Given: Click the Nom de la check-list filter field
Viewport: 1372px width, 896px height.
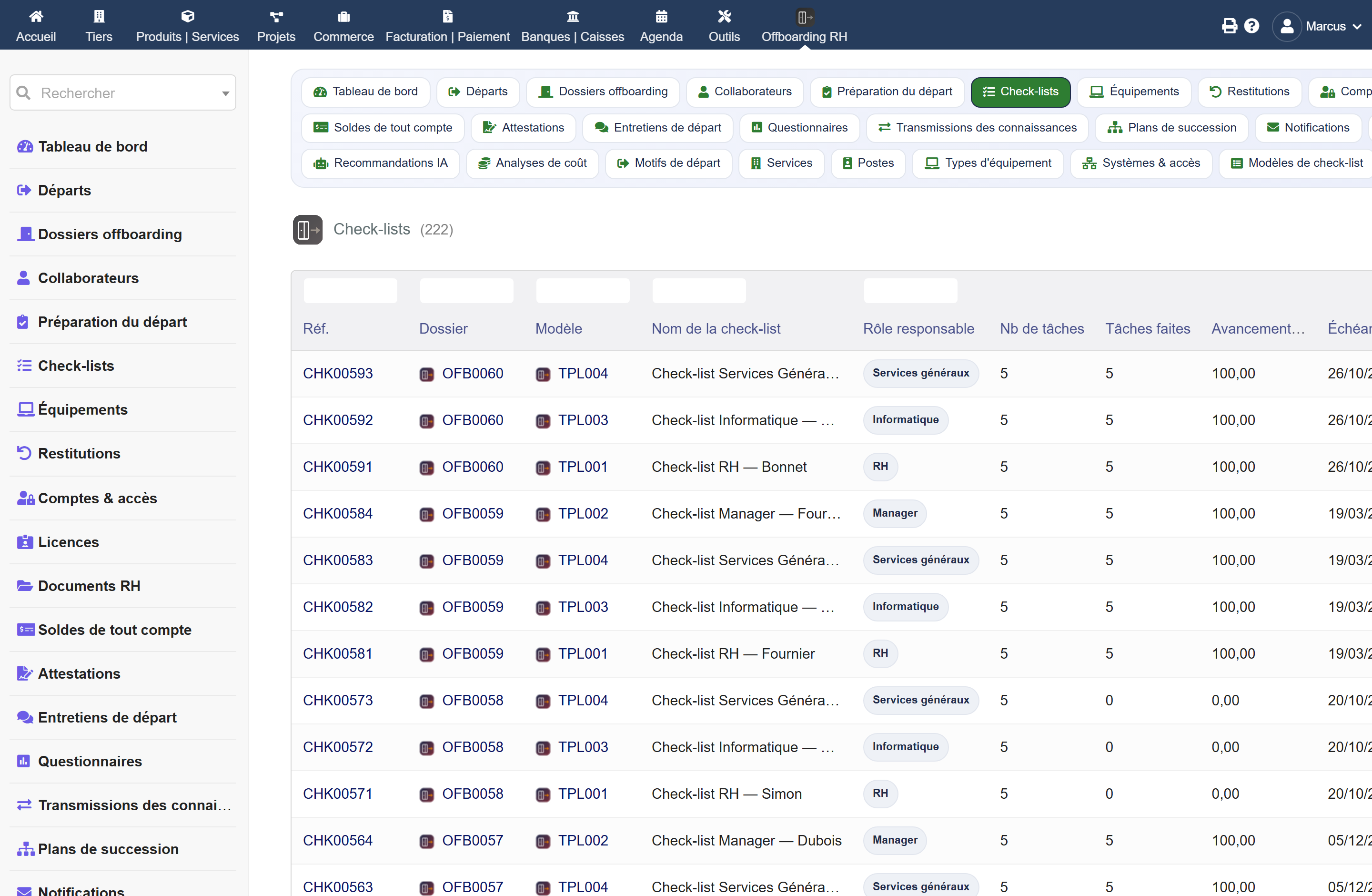Looking at the screenshot, I should coord(699,291).
